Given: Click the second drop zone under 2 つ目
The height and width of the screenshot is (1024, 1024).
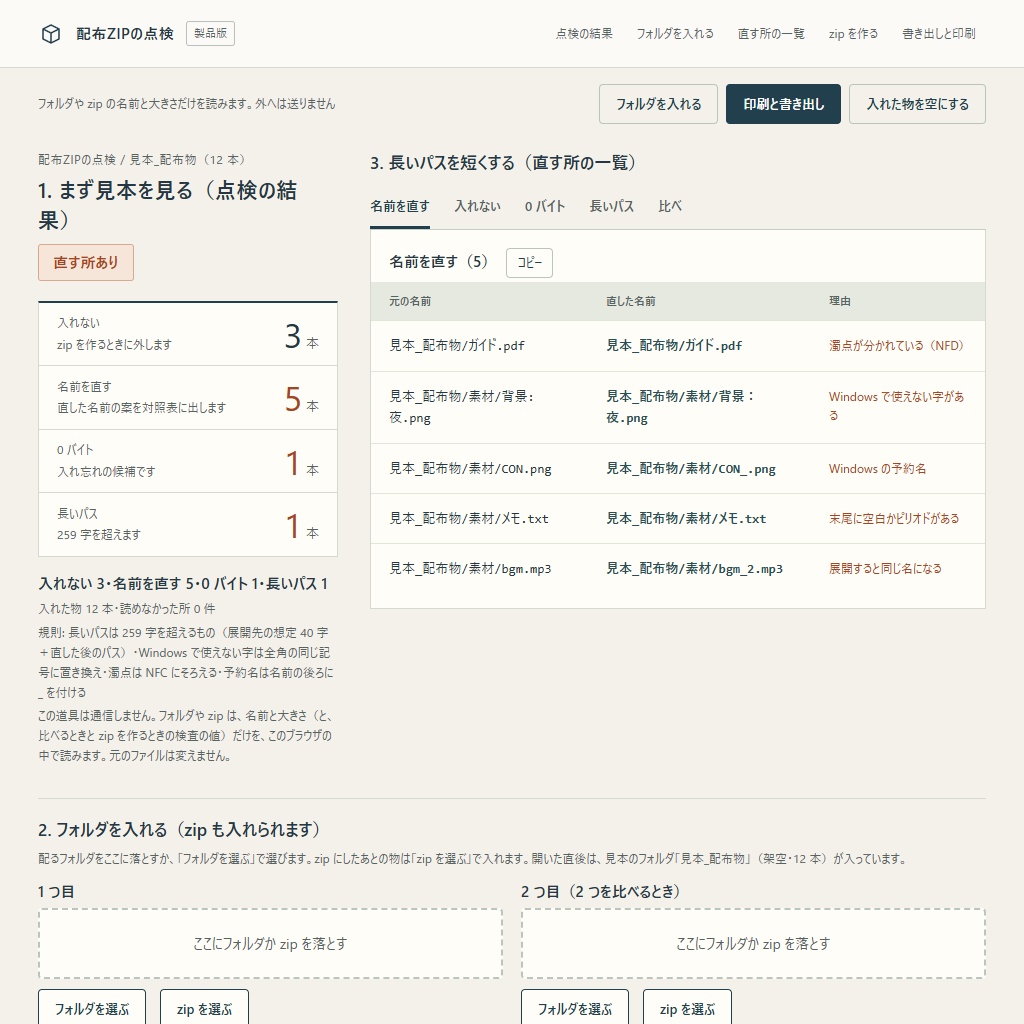Looking at the screenshot, I should coord(753,944).
